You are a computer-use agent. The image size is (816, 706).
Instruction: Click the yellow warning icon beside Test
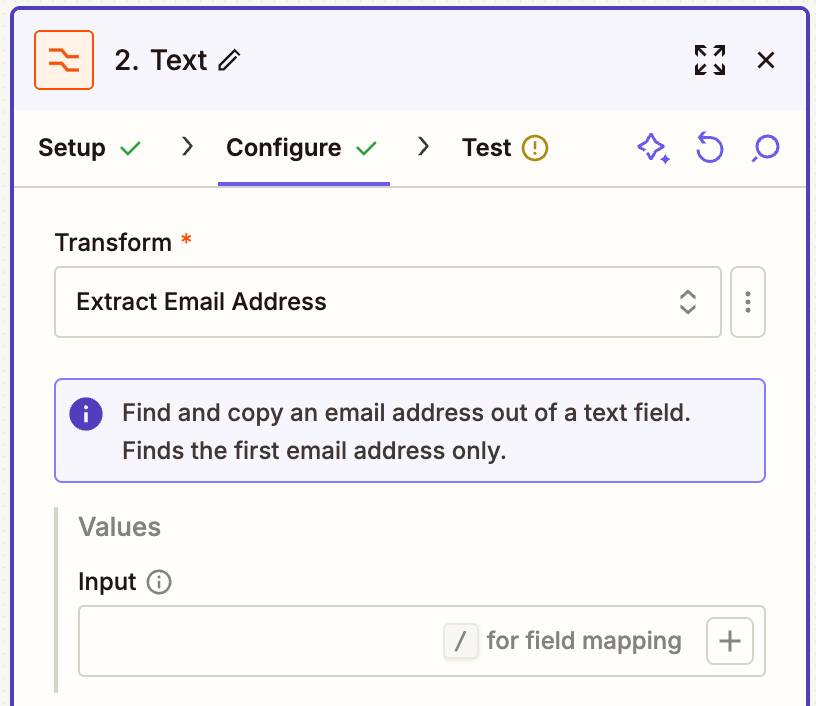click(x=535, y=148)
